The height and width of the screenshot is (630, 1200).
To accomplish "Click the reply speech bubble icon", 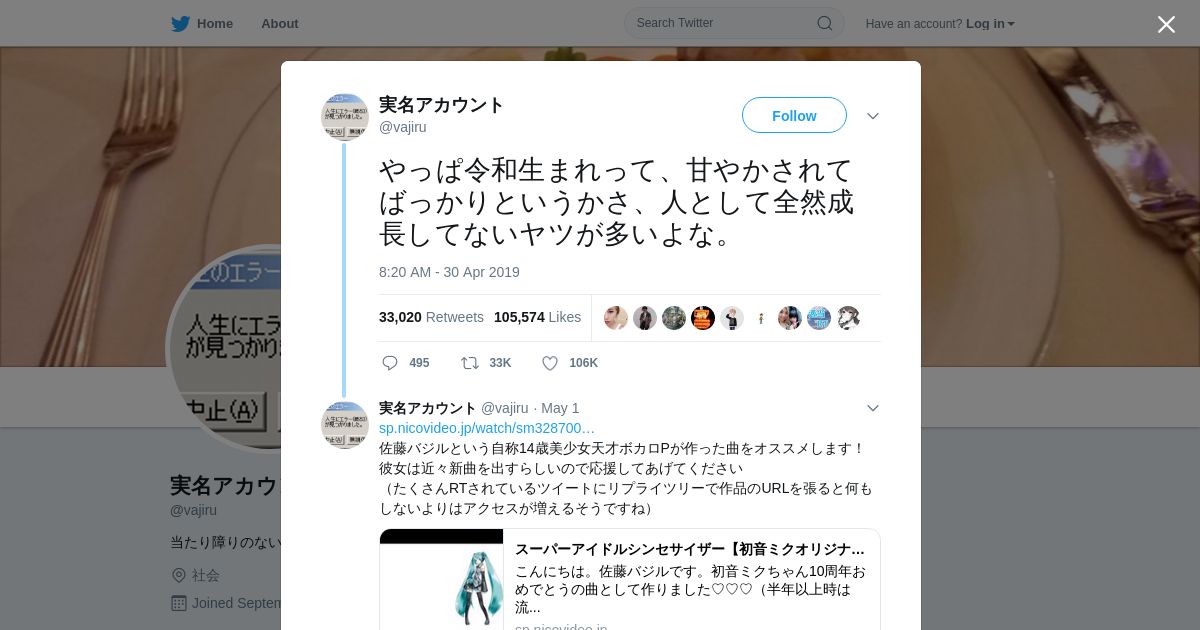I will pos(390,363).
